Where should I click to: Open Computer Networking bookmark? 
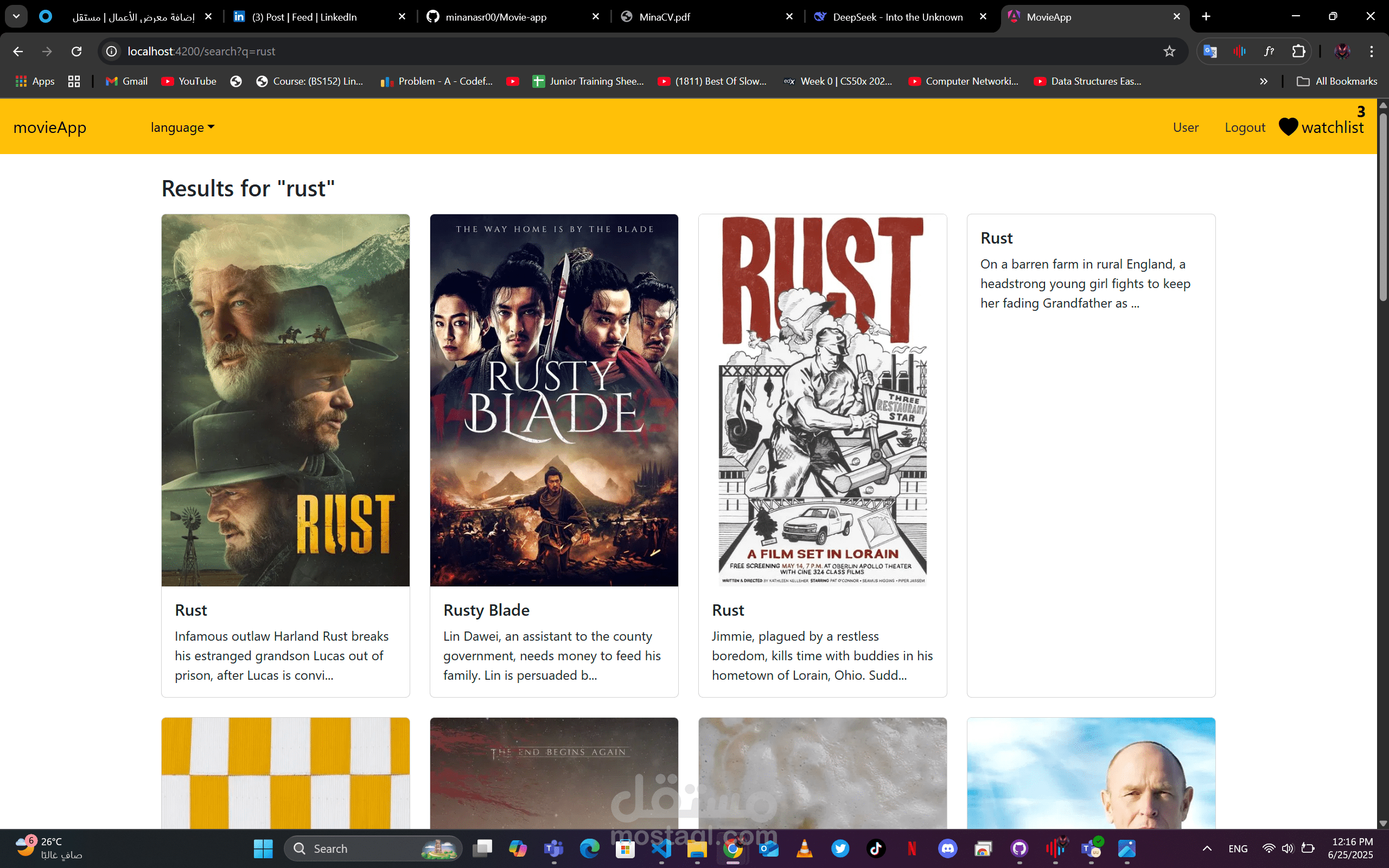click(964, 81)
